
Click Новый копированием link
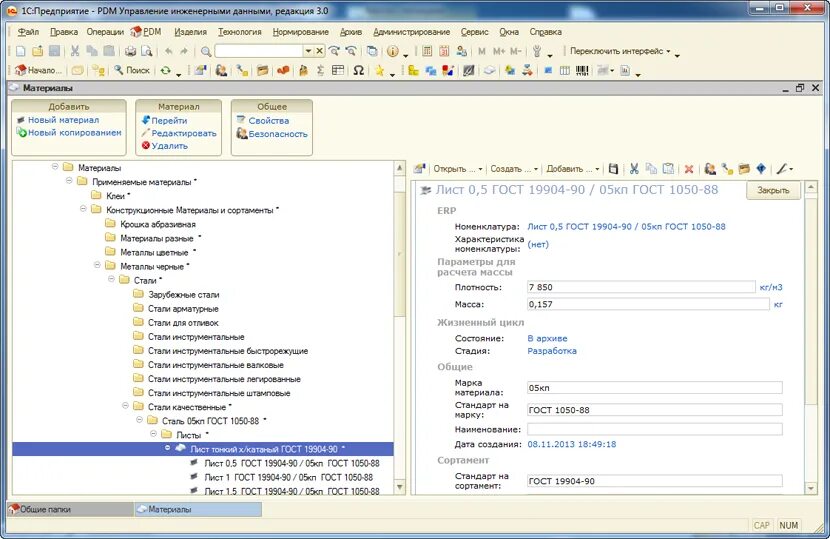pyautogui.click(x=75, y=133)
